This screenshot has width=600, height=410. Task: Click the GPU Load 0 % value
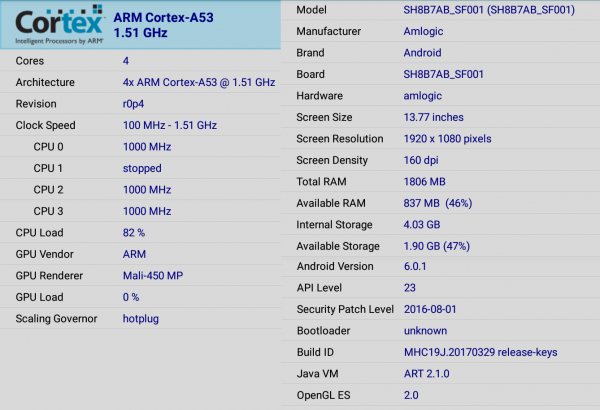tap(130, 297)
